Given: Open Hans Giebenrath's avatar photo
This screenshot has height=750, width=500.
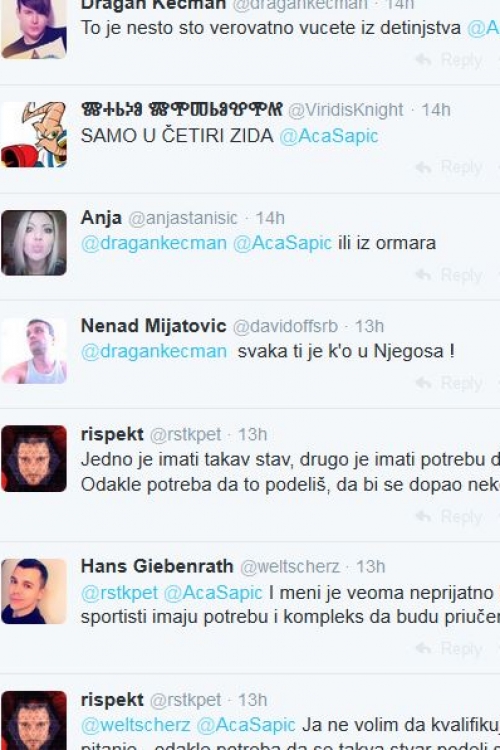Looking at the screenshot, I should click(x=34, y=592).
